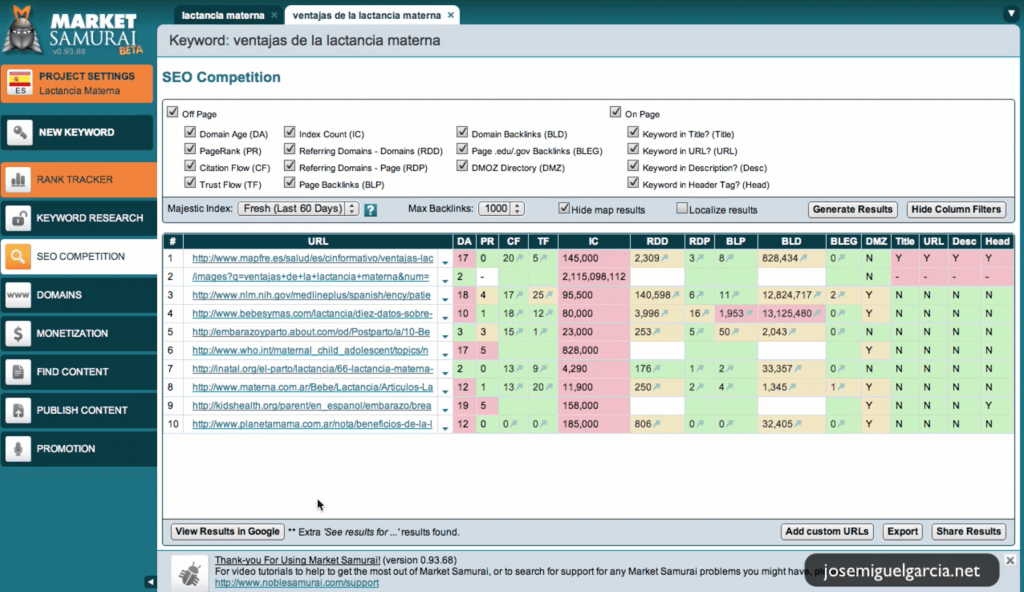Collapse the sidebar with the left arrow
The height and width of the screenshot is (592, 1024).
(x=150, y=582)
